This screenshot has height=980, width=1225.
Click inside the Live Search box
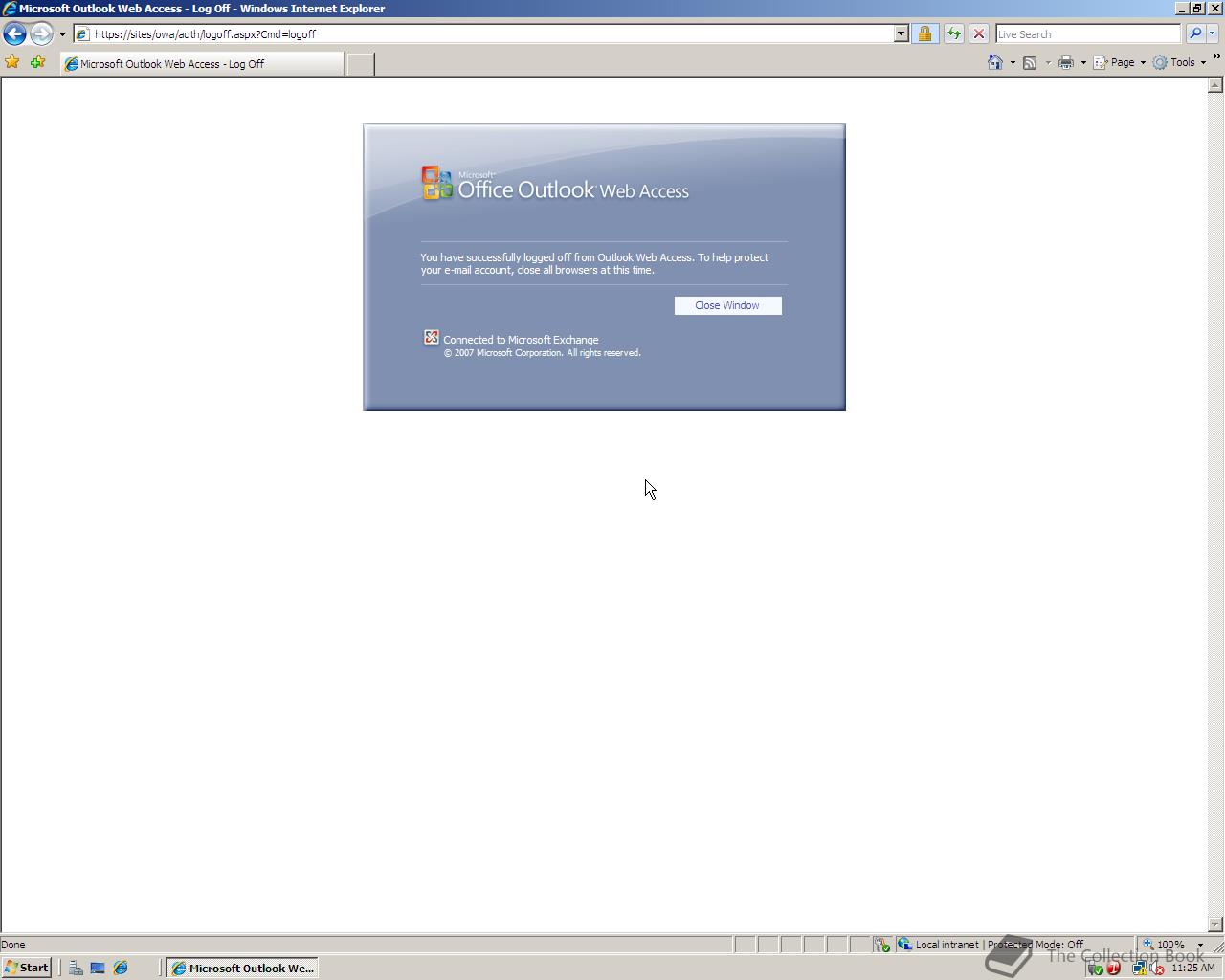coord(1088,33)
